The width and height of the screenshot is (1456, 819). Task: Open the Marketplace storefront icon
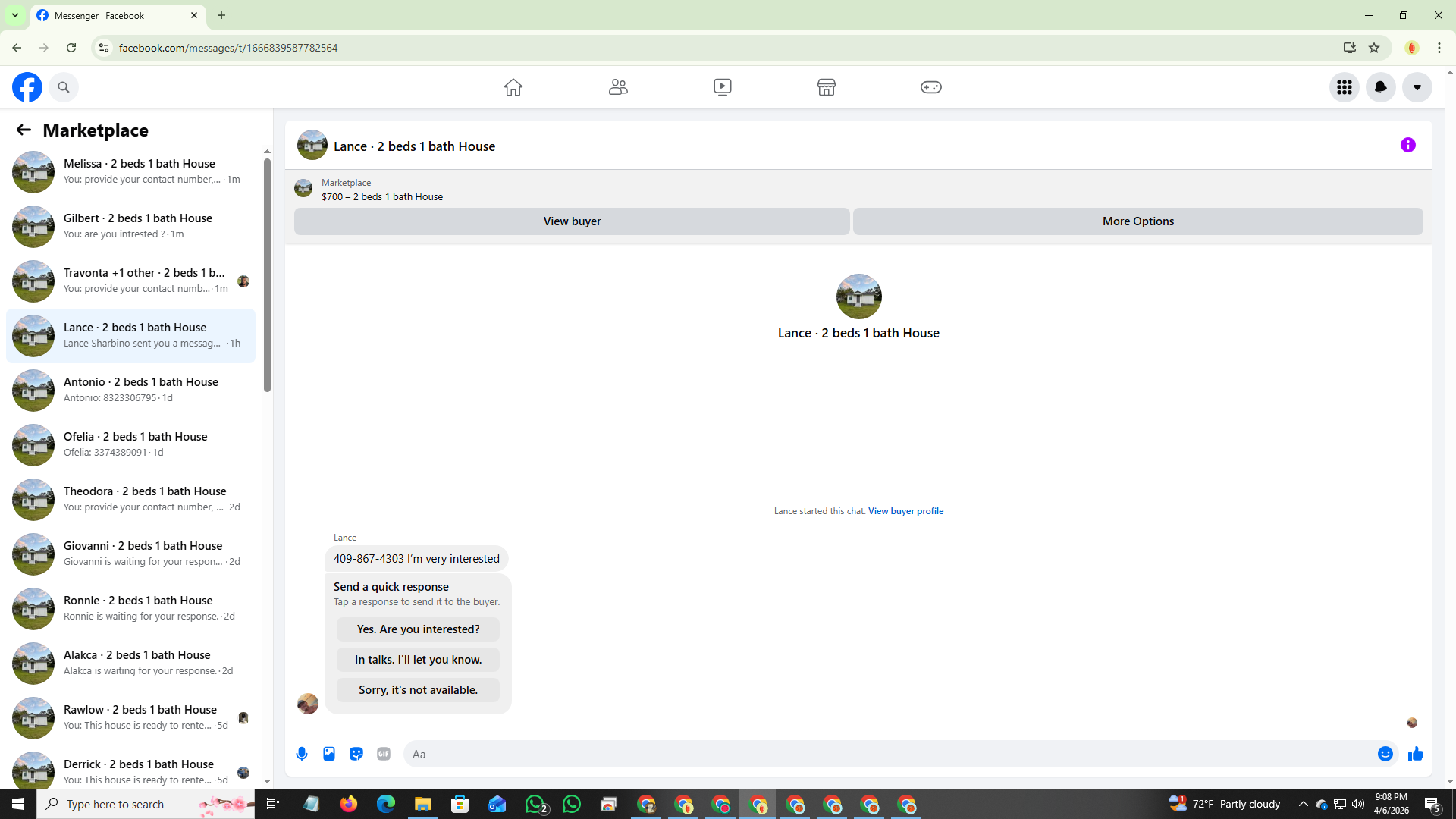tap(827, 87)
